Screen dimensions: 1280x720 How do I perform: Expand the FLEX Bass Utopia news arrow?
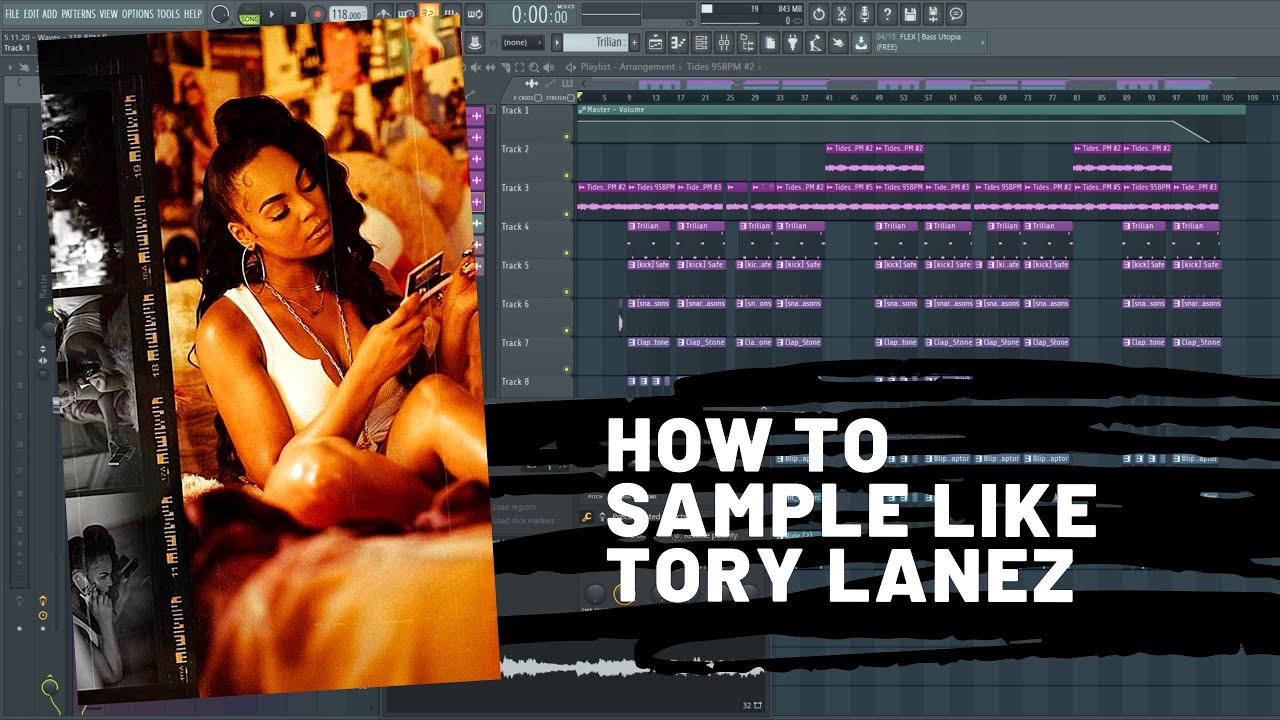982,42
